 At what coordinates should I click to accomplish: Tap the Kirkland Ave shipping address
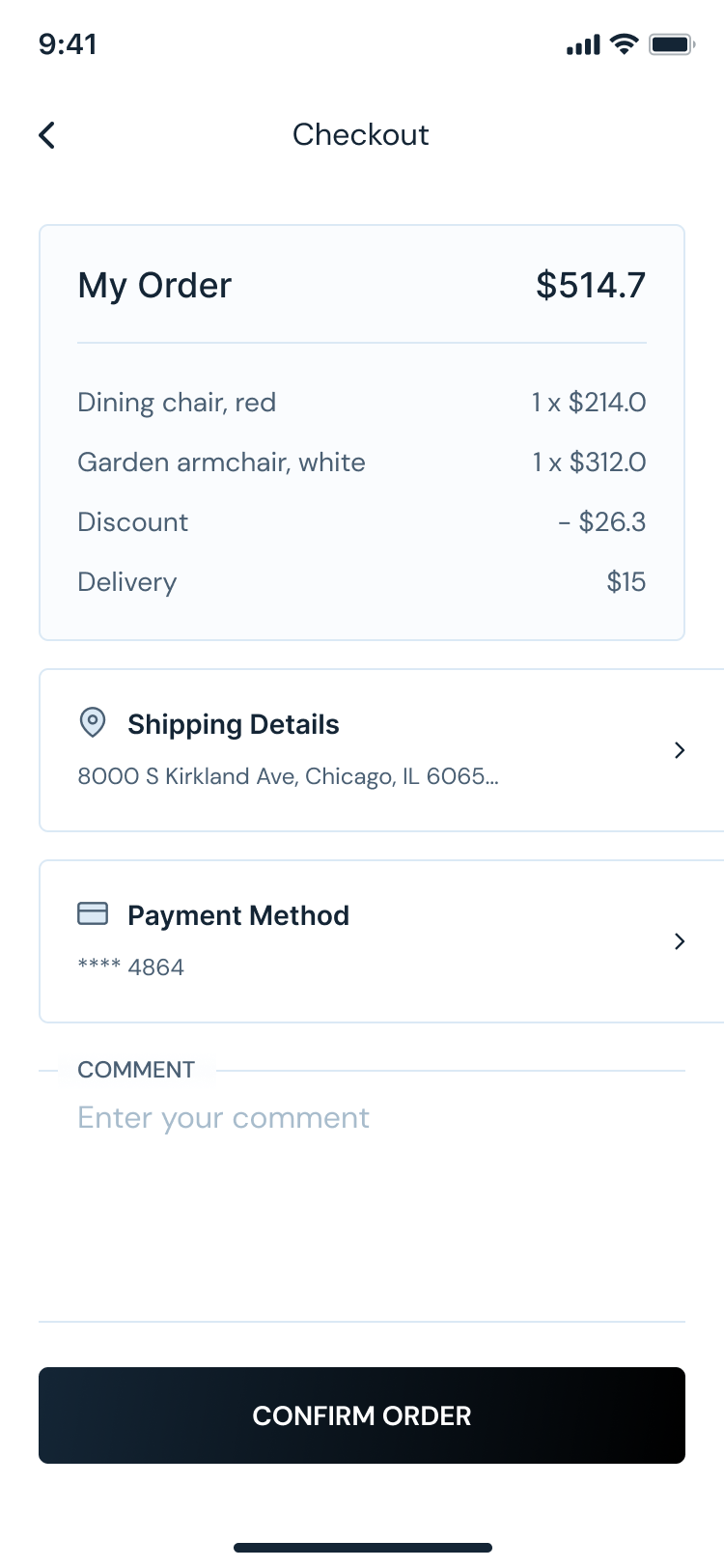pos(288,776)
